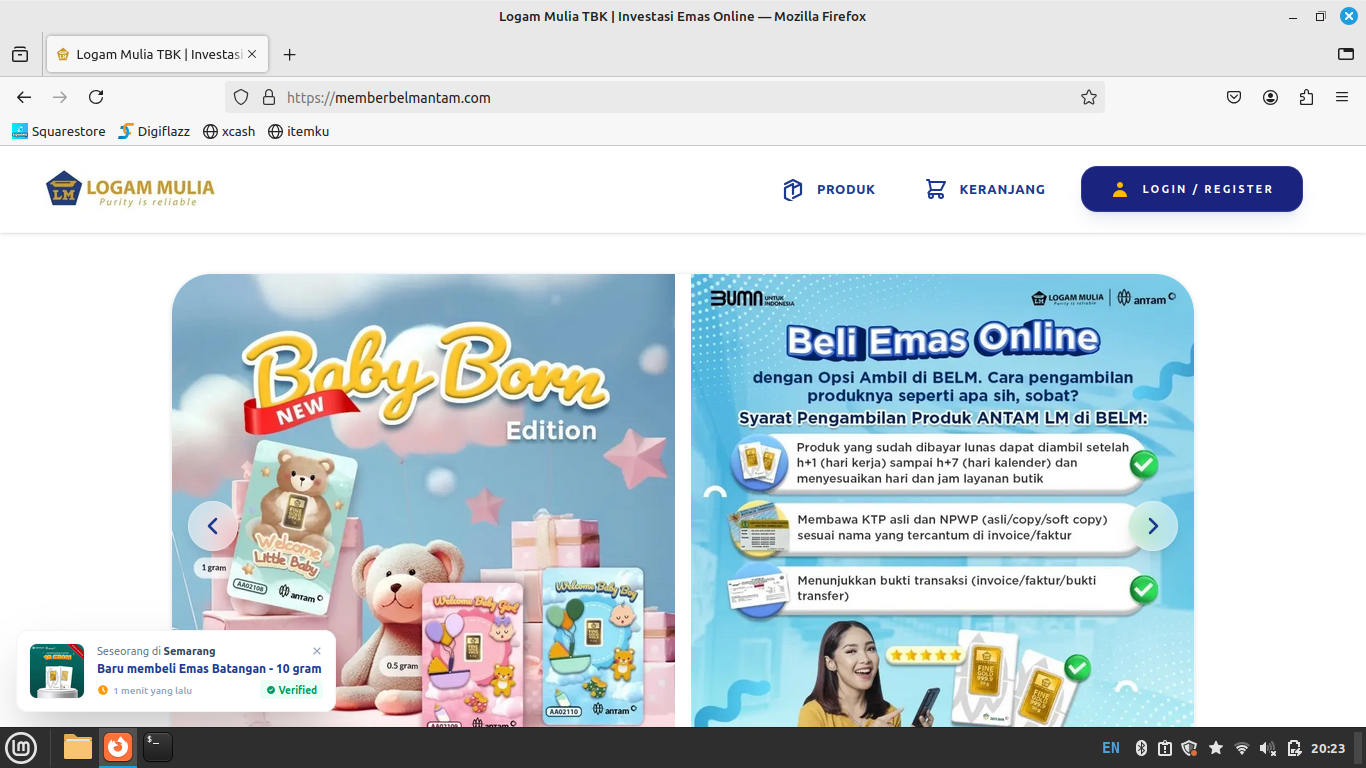Viewport: 1366px width, 768px height.
Task: Select the Logam Mulia TBK browser tab
Action: [x=158, y=54]
